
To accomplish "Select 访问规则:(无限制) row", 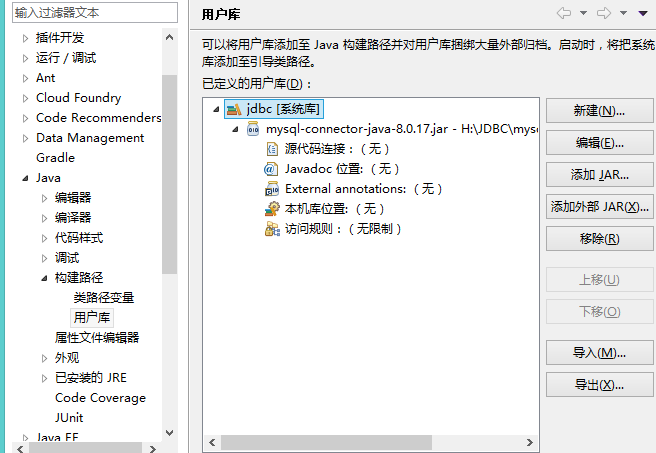I will click(x=343, y=229).
